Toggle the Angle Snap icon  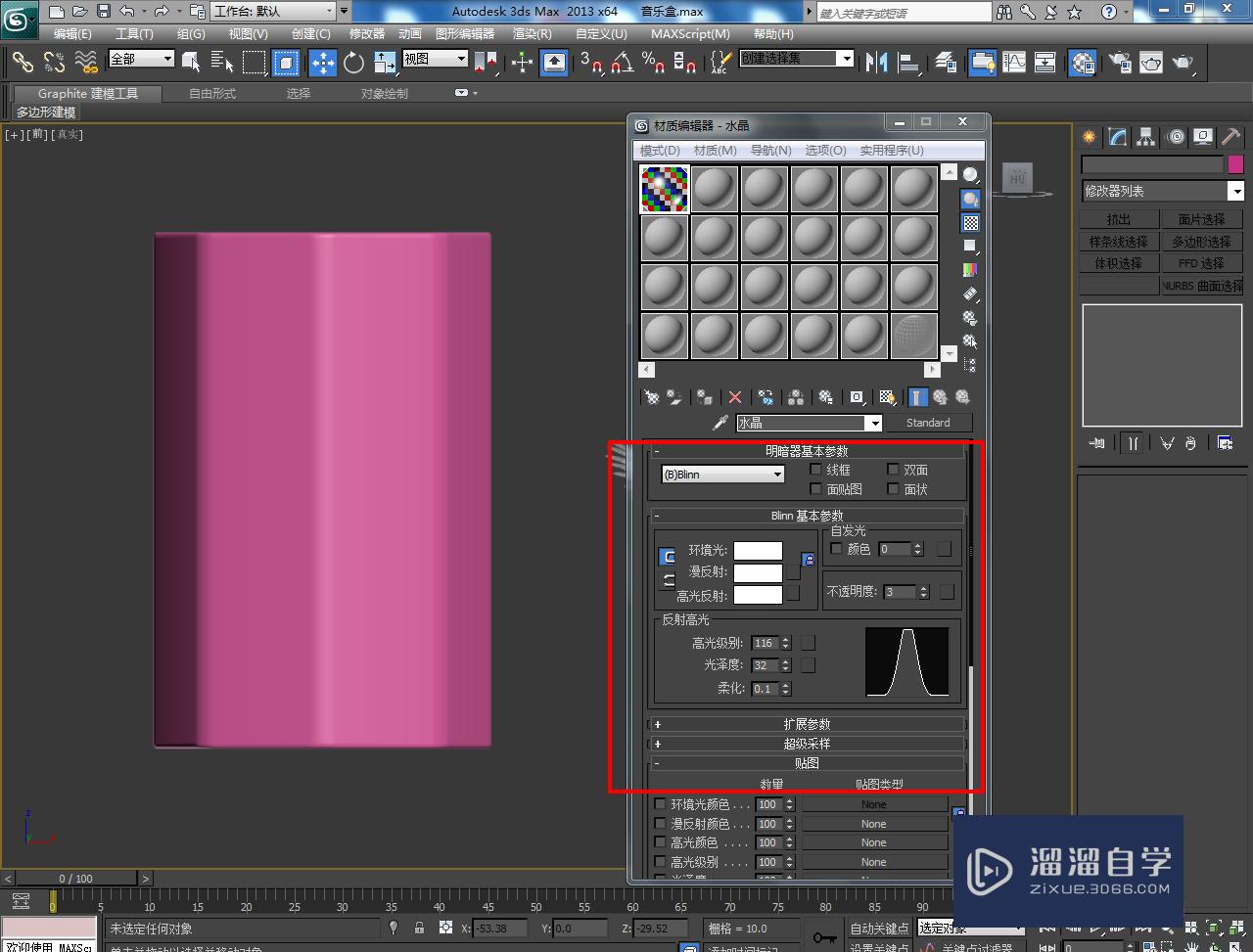622,63
